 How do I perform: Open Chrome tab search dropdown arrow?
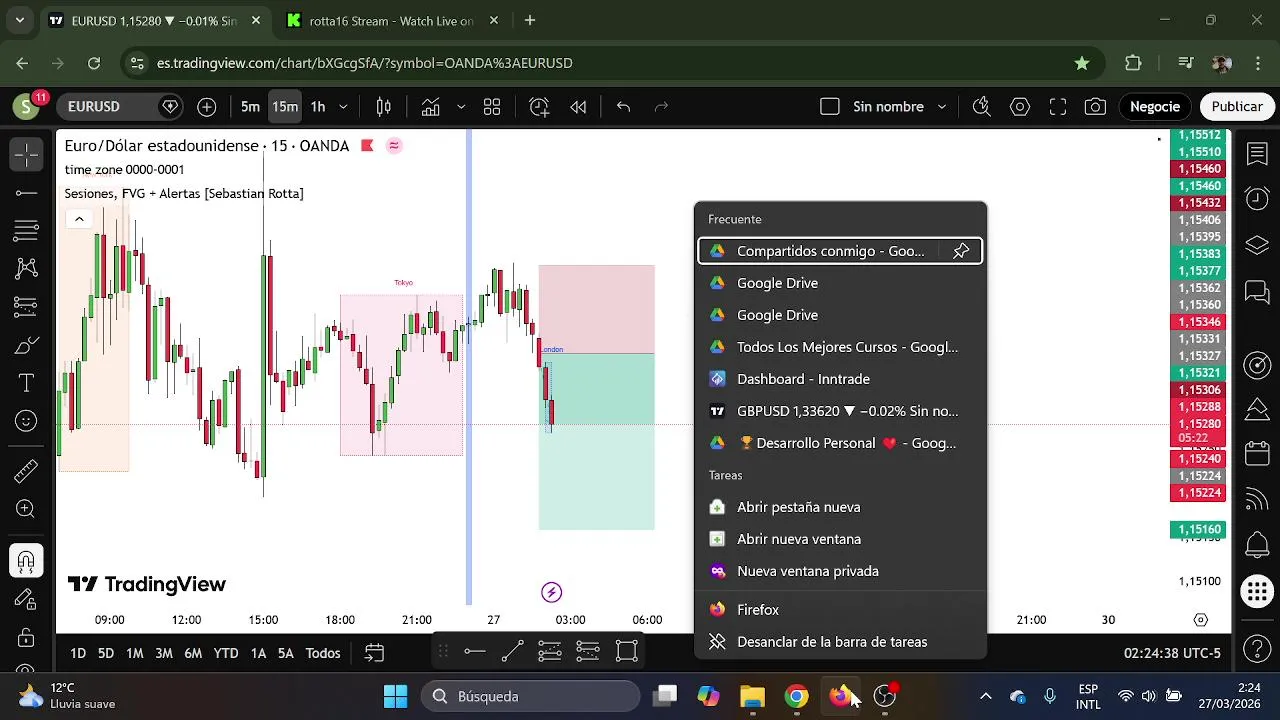pyautogui.click(x=19, y=20)
